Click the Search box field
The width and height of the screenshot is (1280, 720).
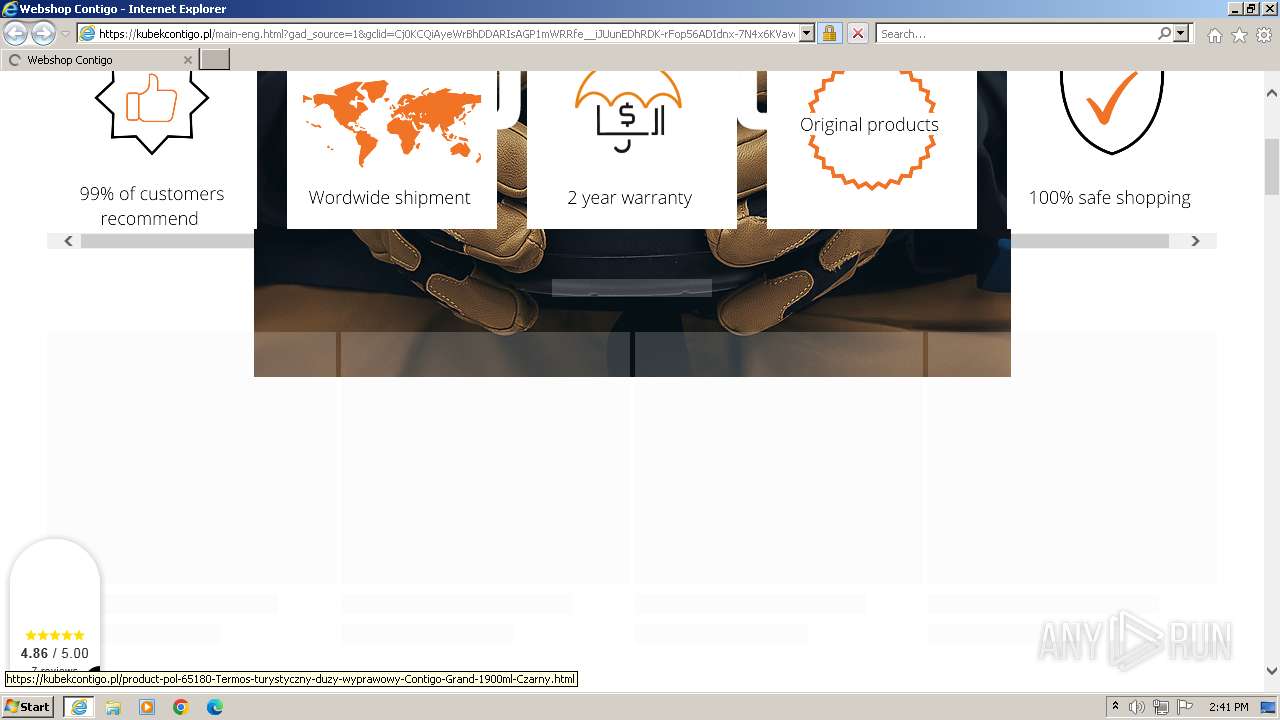tap(1016, 34)
